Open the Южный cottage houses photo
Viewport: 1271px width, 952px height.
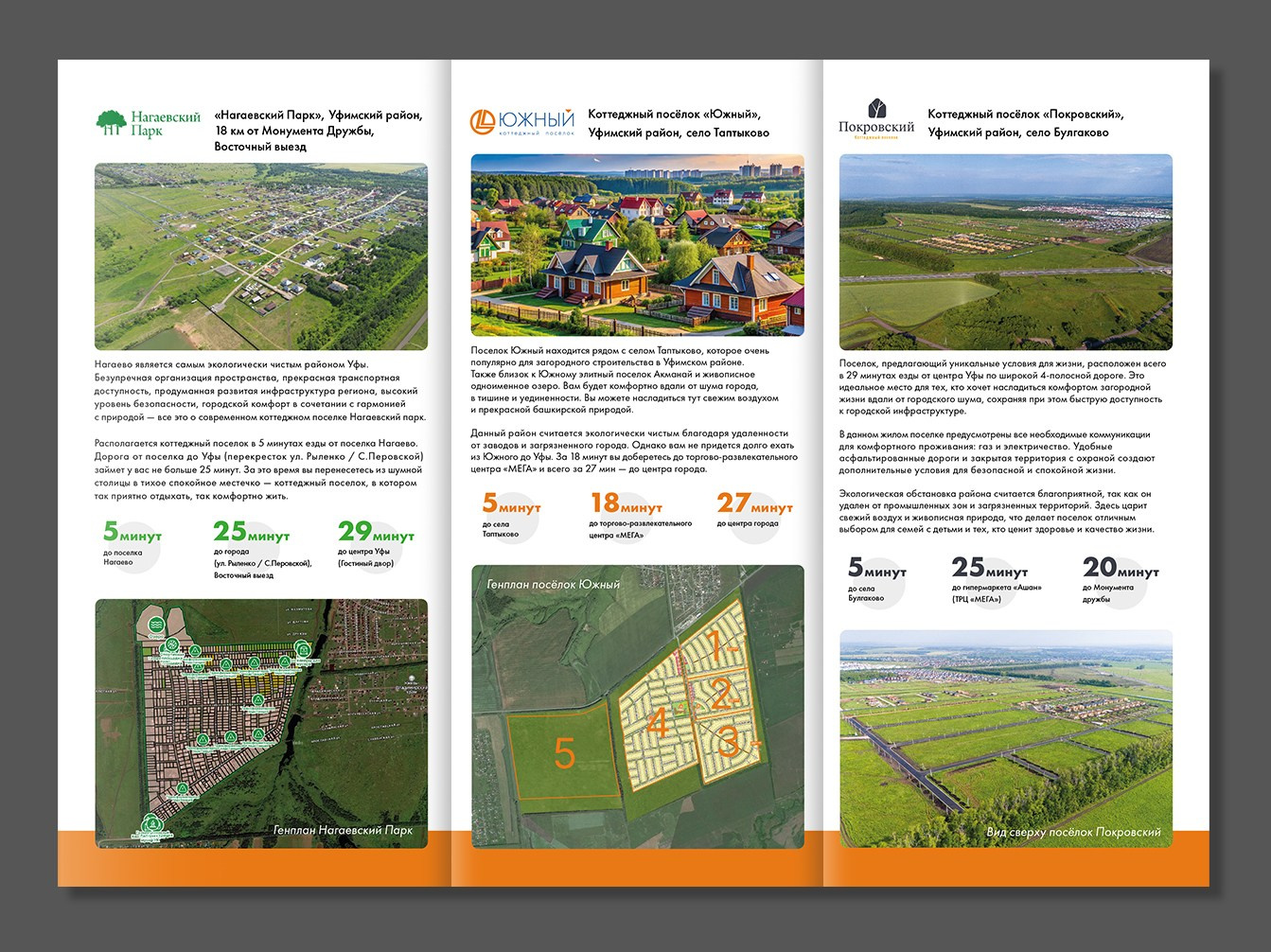[x=637, y=245]
